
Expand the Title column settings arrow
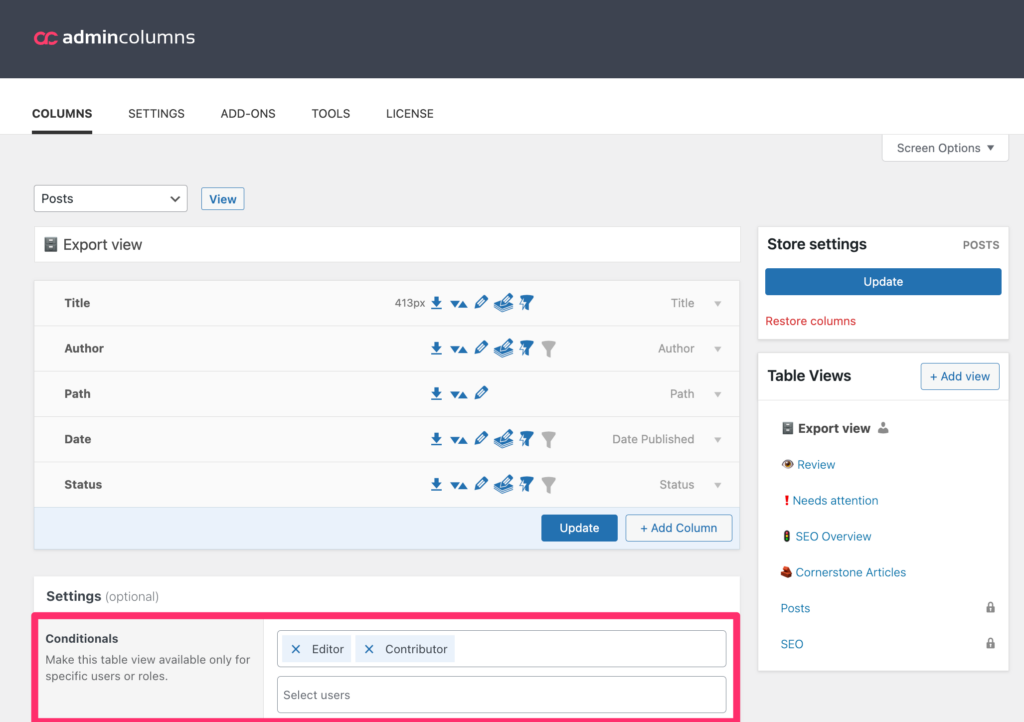(x=718, y=304)
